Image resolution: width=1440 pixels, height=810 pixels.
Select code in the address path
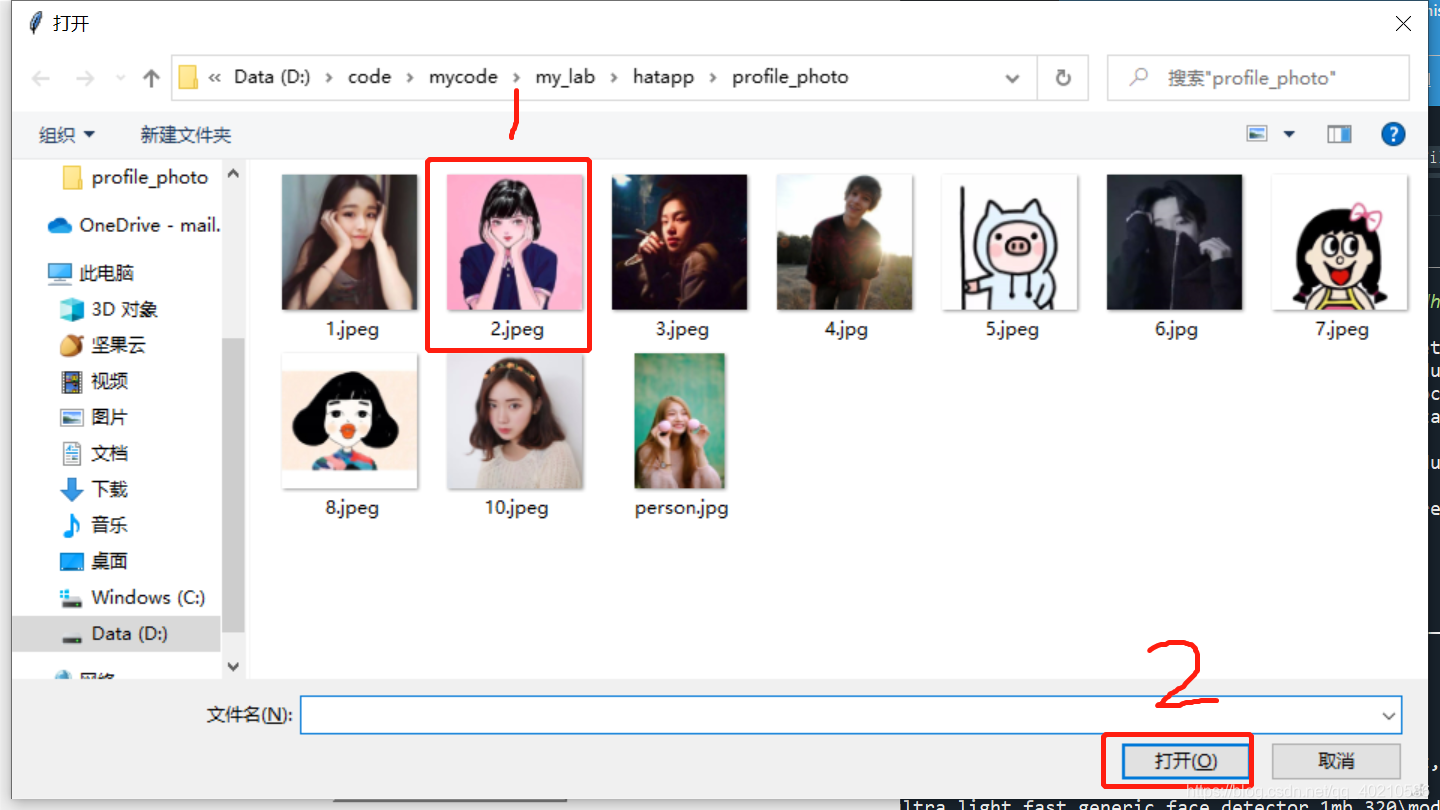[369, 77]
